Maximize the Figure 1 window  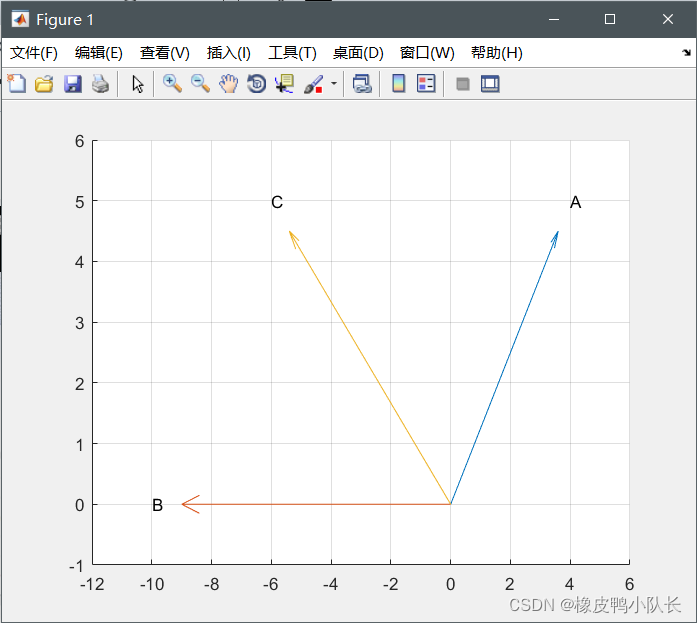click(x=610, y=19)
